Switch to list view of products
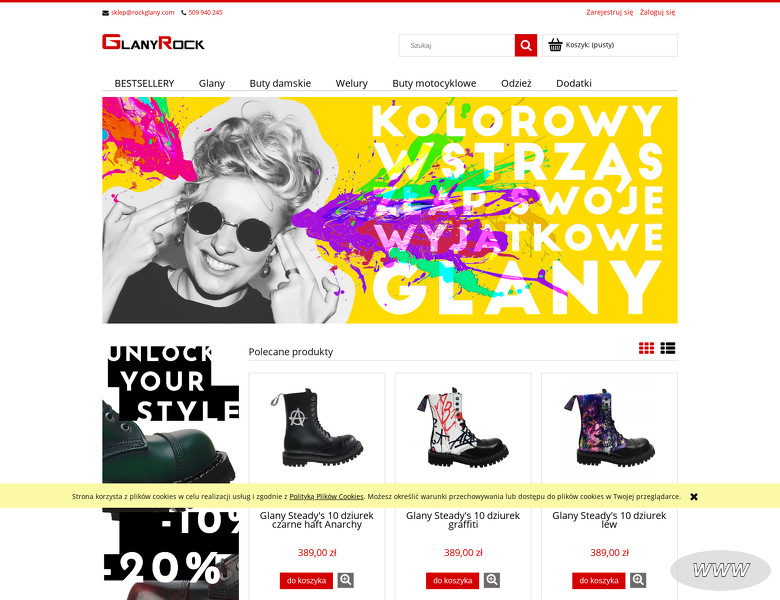 pos(668,348)
